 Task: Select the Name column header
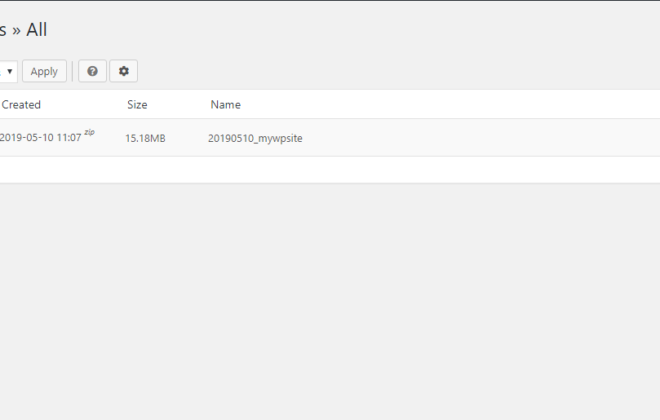pos(226,104)
